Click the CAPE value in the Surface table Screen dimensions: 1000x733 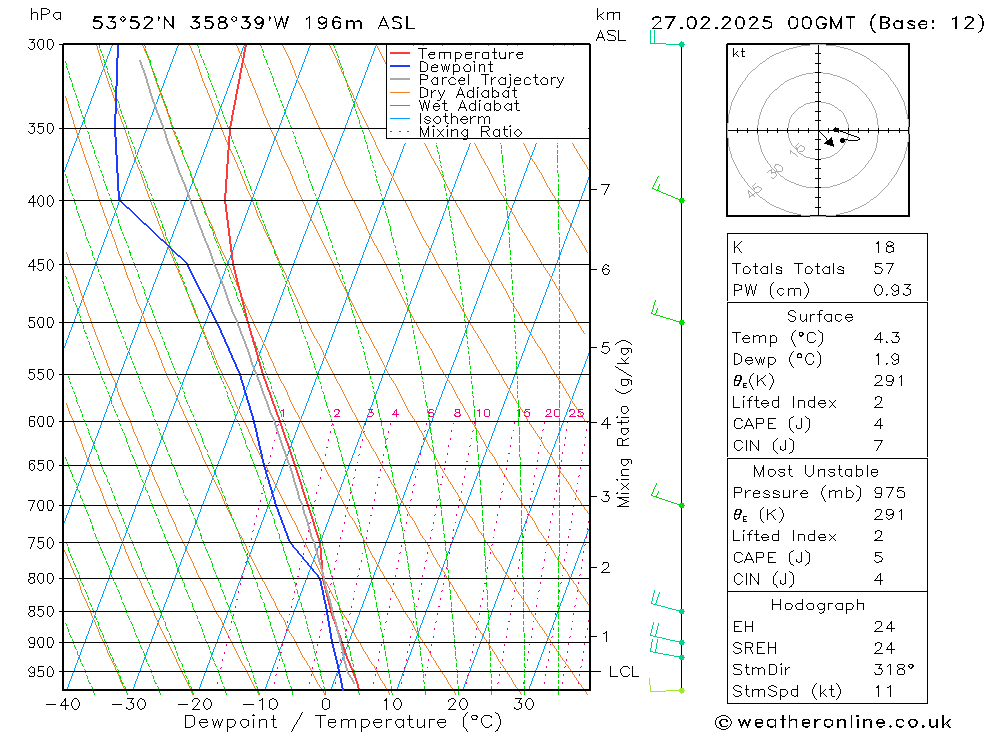tap(879, 424)
